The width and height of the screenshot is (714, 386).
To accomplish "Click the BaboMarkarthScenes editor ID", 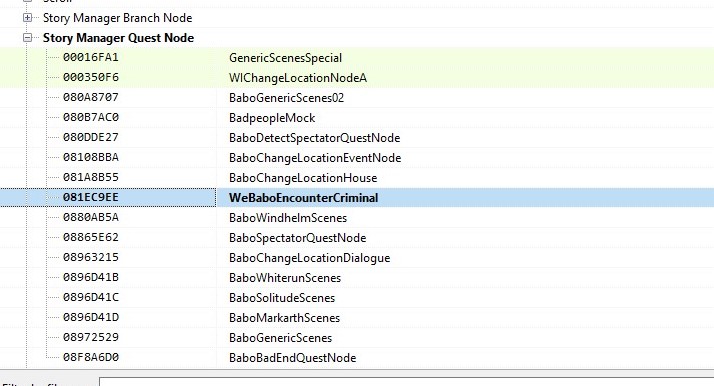I will point(285,318).
